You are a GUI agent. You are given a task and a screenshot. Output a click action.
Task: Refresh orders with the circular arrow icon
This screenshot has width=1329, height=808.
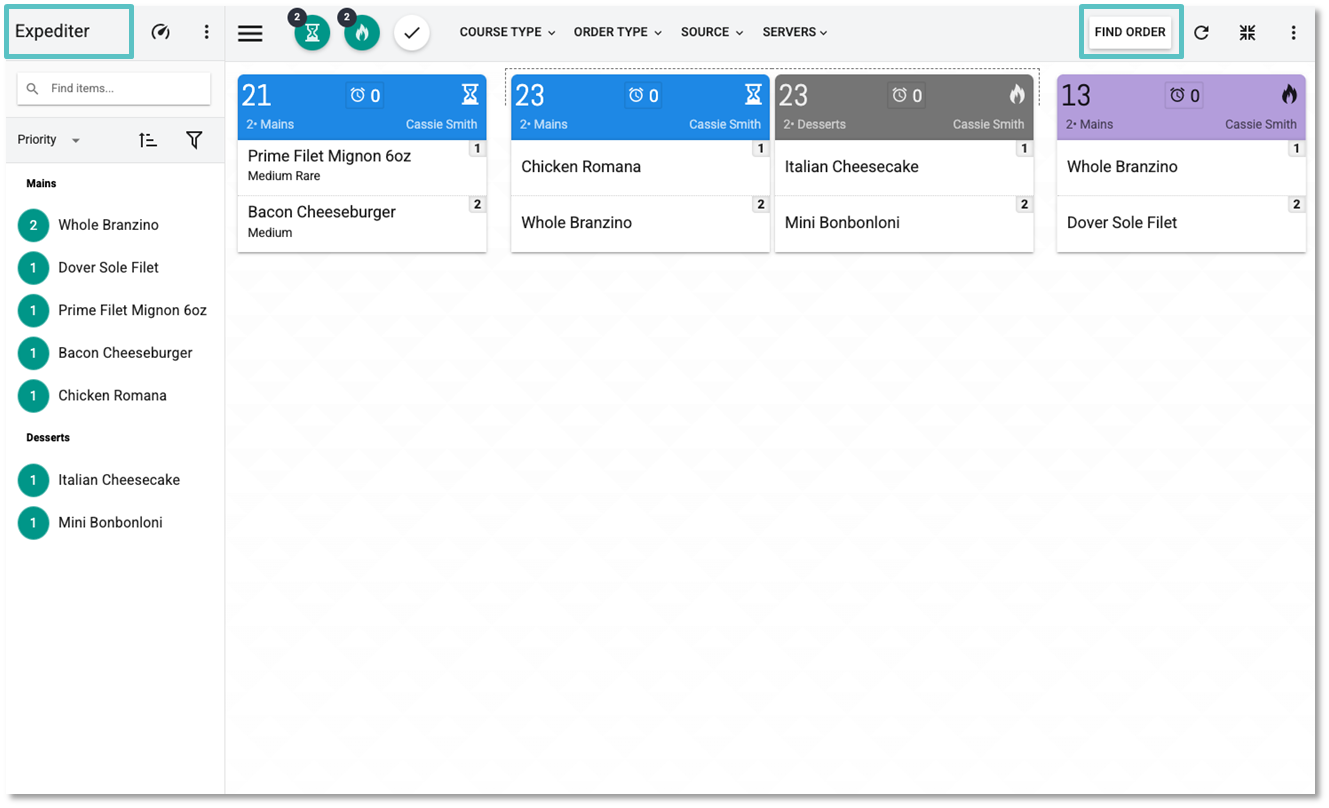click(1201, 32)
